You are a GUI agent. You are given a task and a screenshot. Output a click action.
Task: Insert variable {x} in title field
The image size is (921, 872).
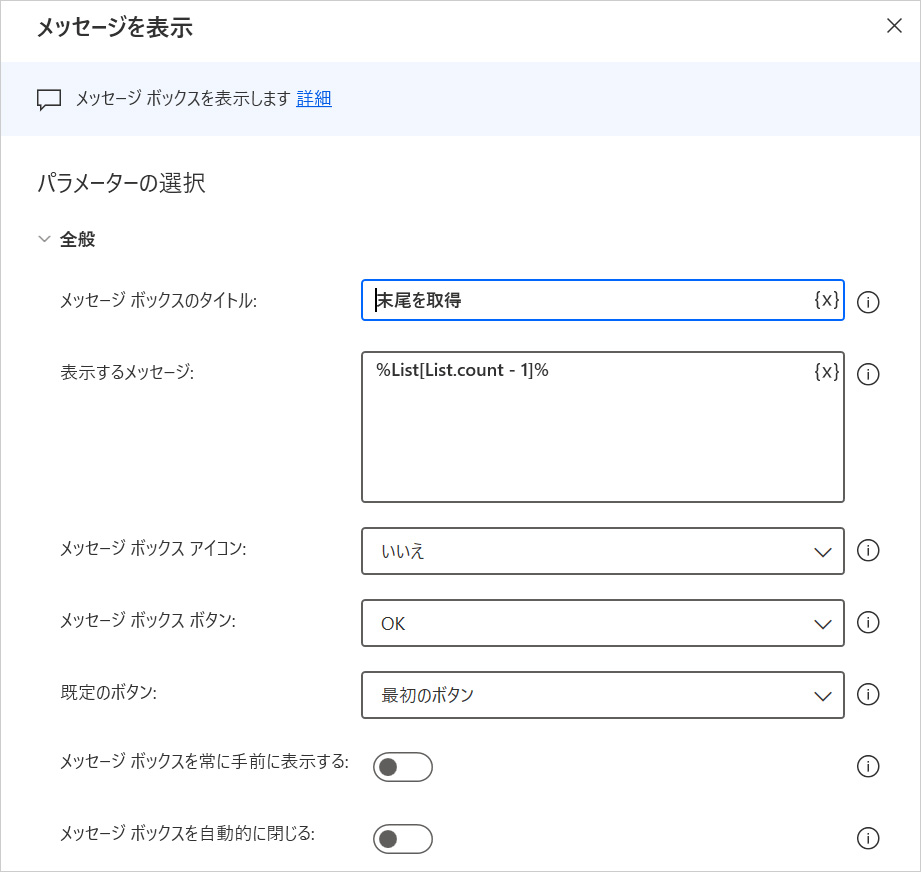826,300
